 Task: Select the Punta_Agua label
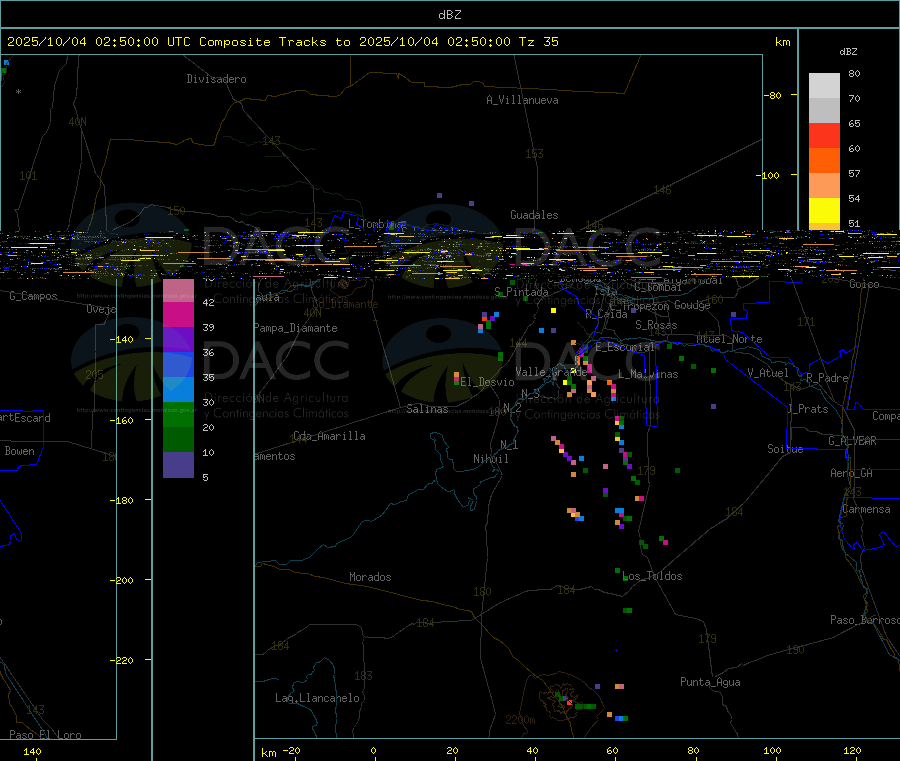click(x=710, y=682)
